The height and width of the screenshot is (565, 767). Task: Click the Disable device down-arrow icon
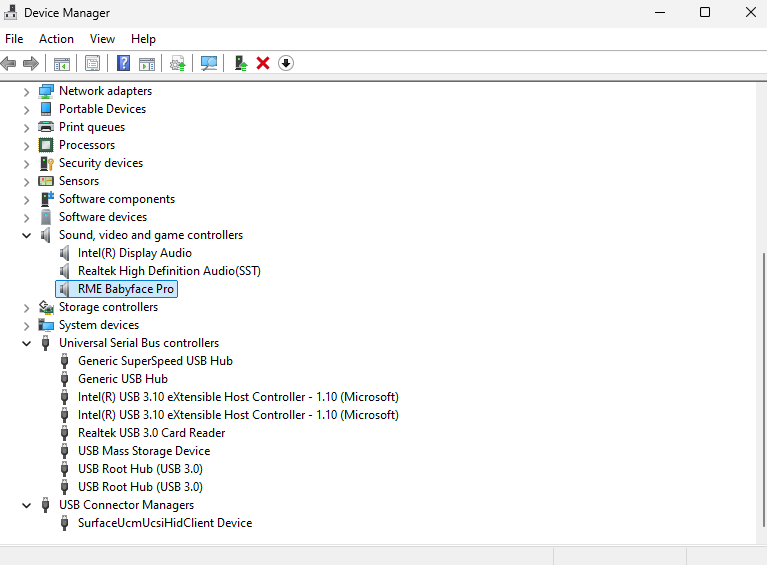point(286,63)
